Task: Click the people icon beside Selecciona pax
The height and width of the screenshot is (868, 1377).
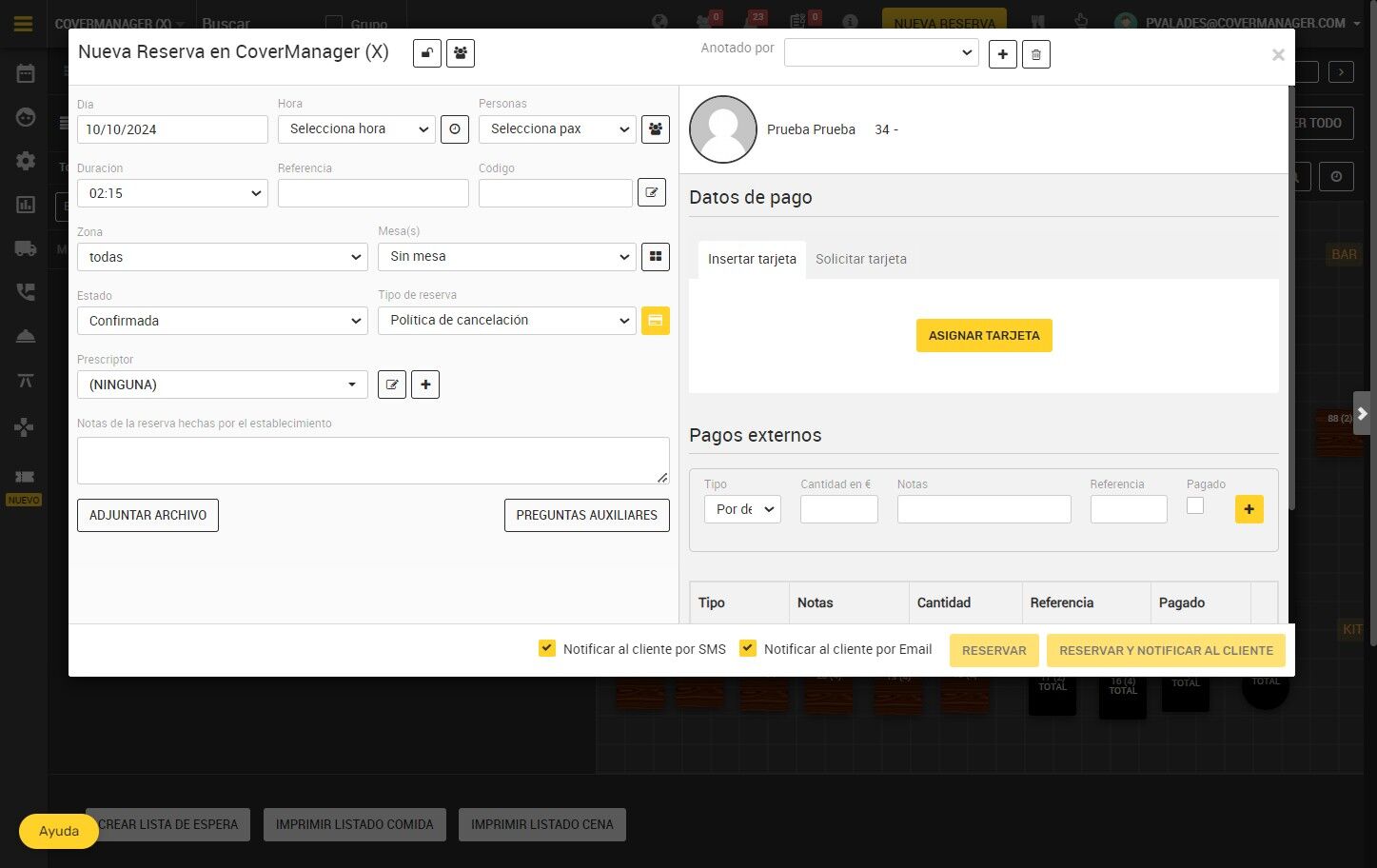Action: tap(656, 129)
